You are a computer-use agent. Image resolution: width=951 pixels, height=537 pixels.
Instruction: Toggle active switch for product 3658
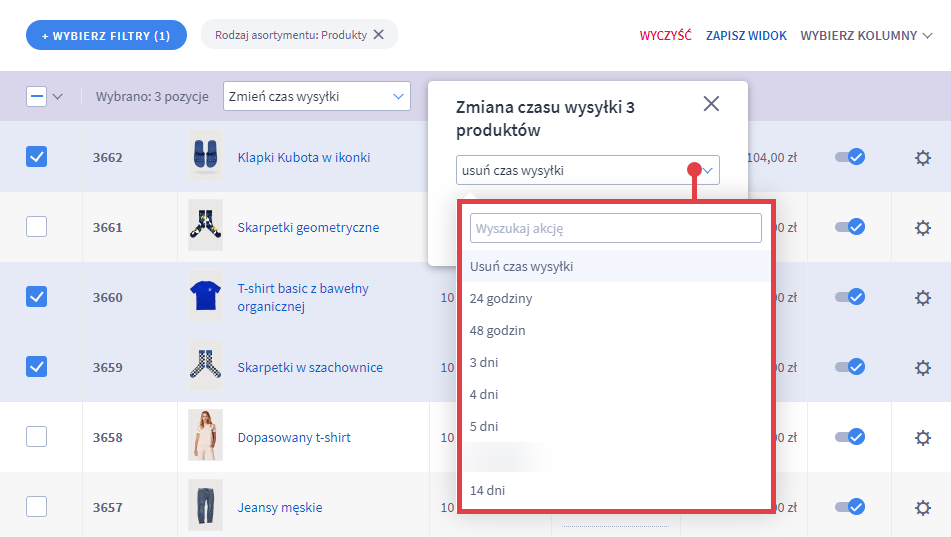850,437
